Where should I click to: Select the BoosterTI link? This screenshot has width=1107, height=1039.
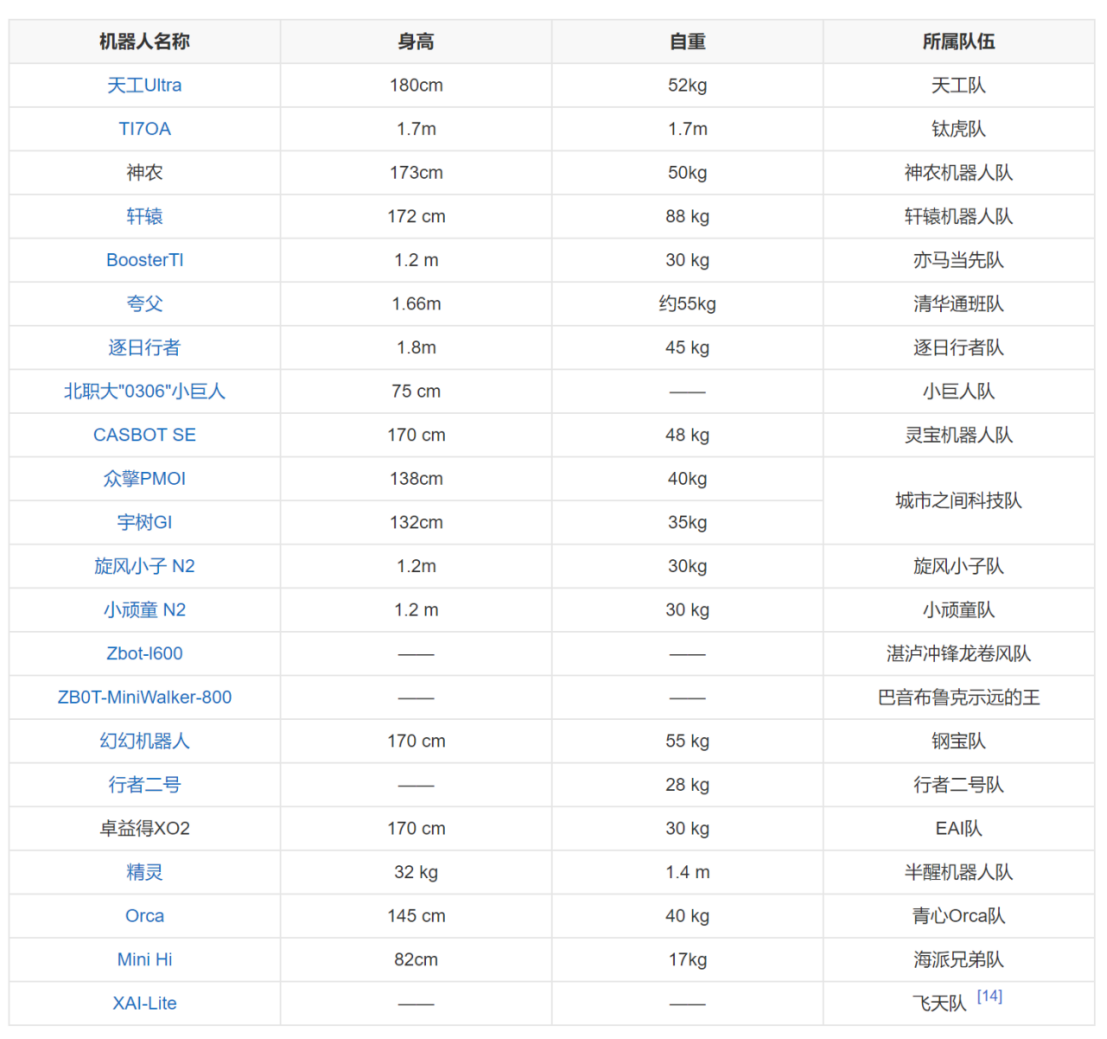coord(144,260)
